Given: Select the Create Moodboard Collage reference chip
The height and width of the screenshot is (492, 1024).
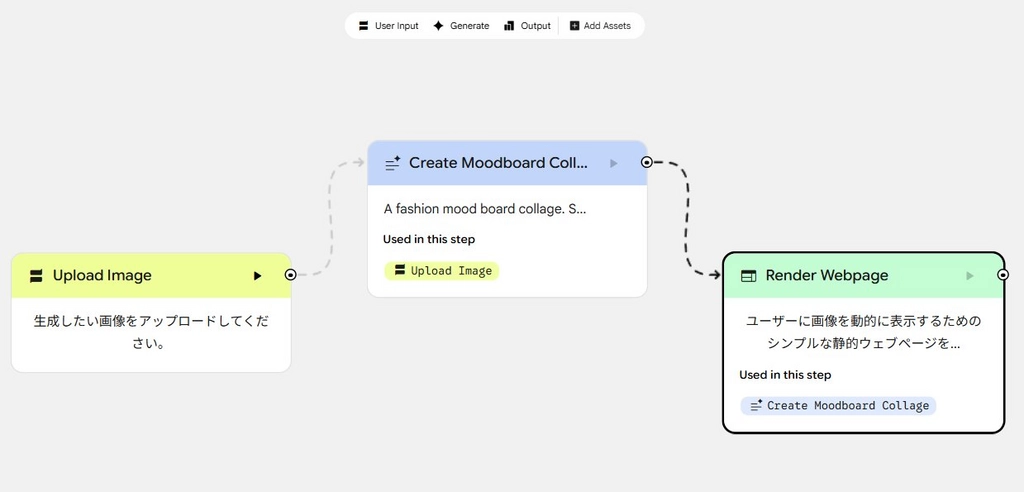Looking at the screenshot, I should click(x=838, y=405).
